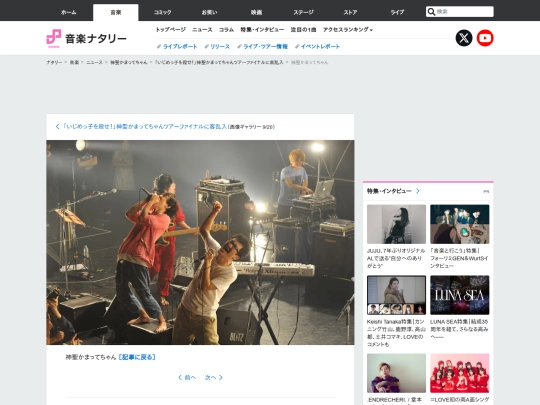Screen dimensions: 540x405
Task: Switch to the お笑い tab
Action: click(209, 12)
